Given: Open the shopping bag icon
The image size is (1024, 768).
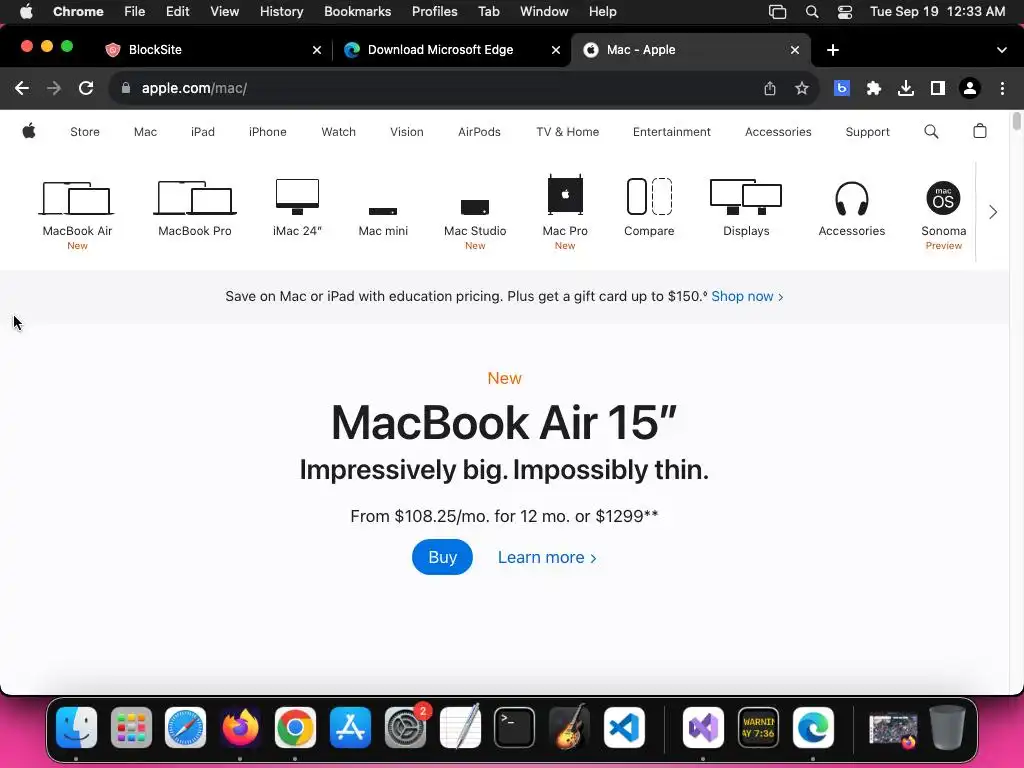Looking at the screenshot, I should tap(980, 131).
